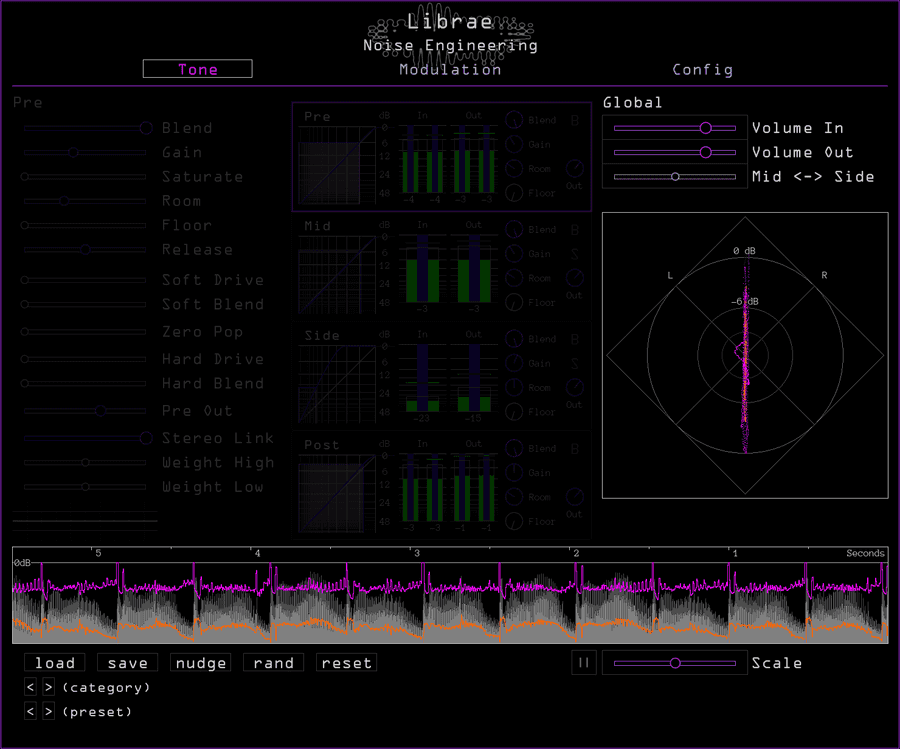Viewport: 900px width, 749px height.
Task: Pause the scrolling waveform display
Action: [x=584, y=663]
